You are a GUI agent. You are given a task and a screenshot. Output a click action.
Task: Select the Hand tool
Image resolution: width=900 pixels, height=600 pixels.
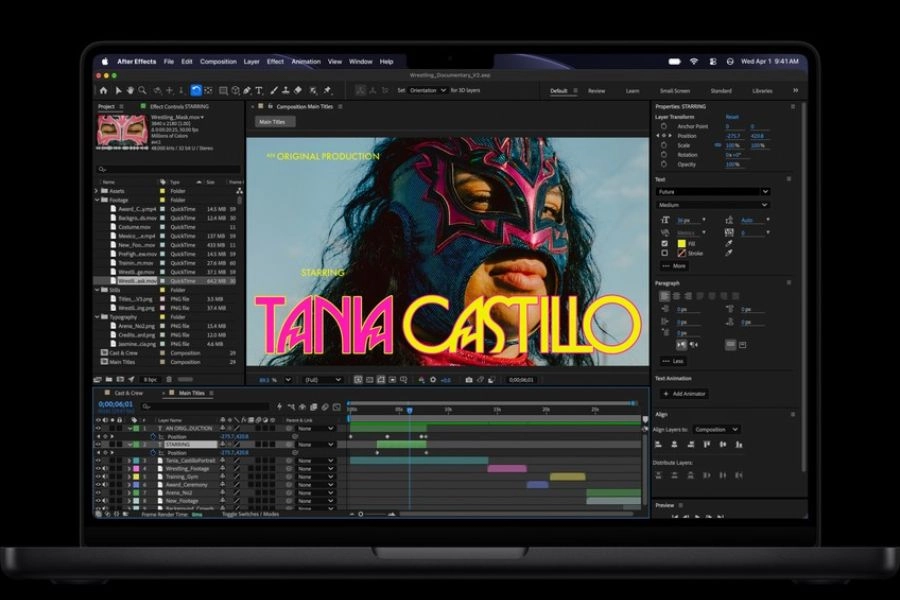click(130, 90)
